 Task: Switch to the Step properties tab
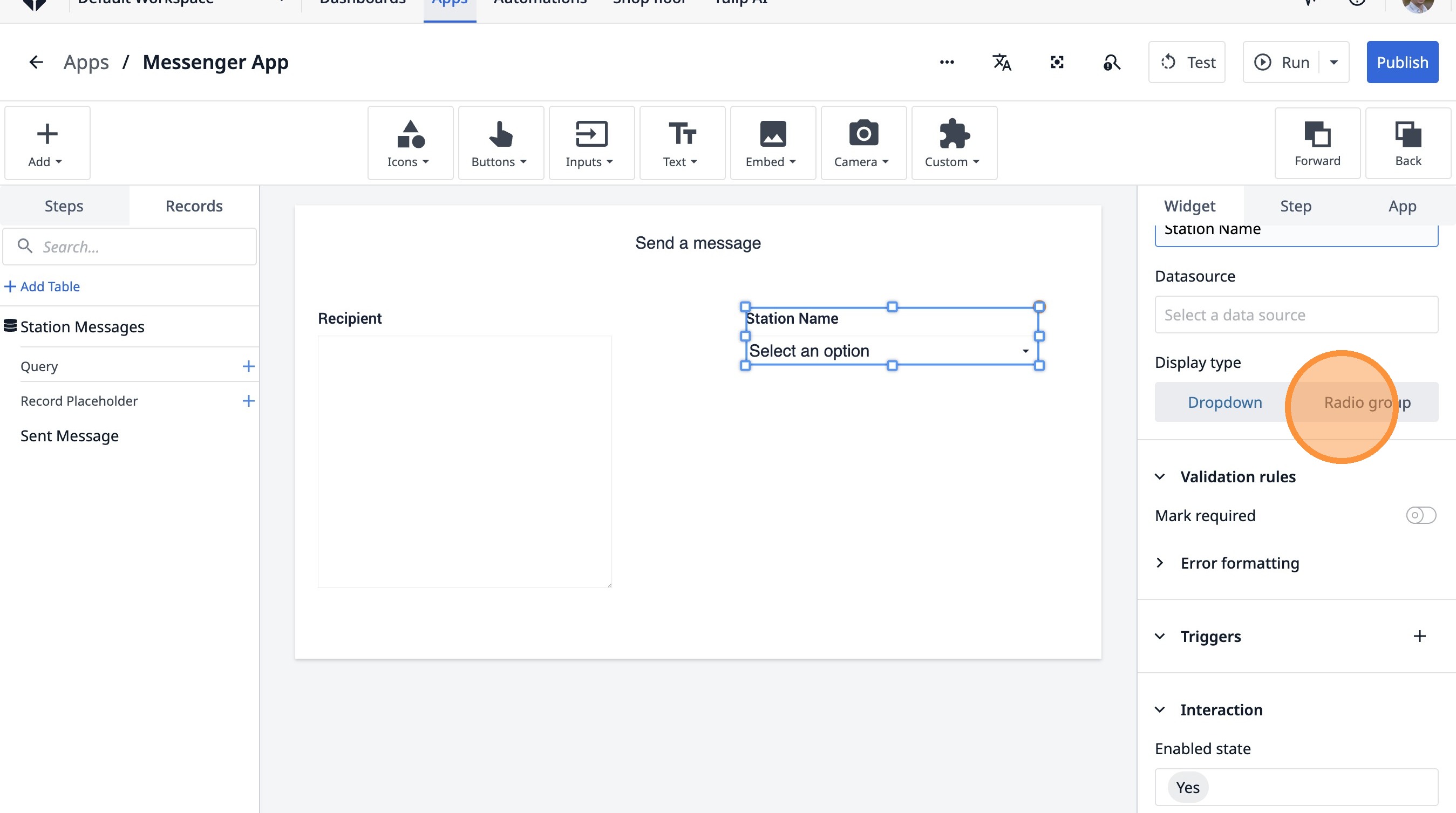coord(1295,206)
